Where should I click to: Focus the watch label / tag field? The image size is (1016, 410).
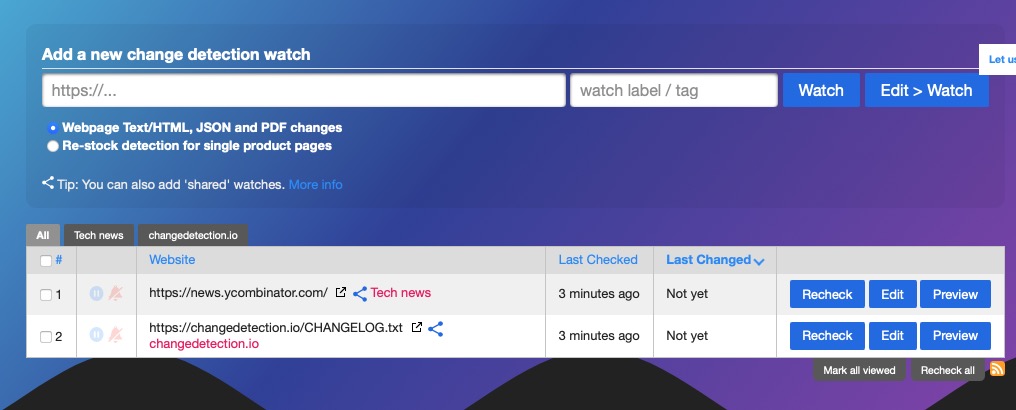click(x=674, y=90)
